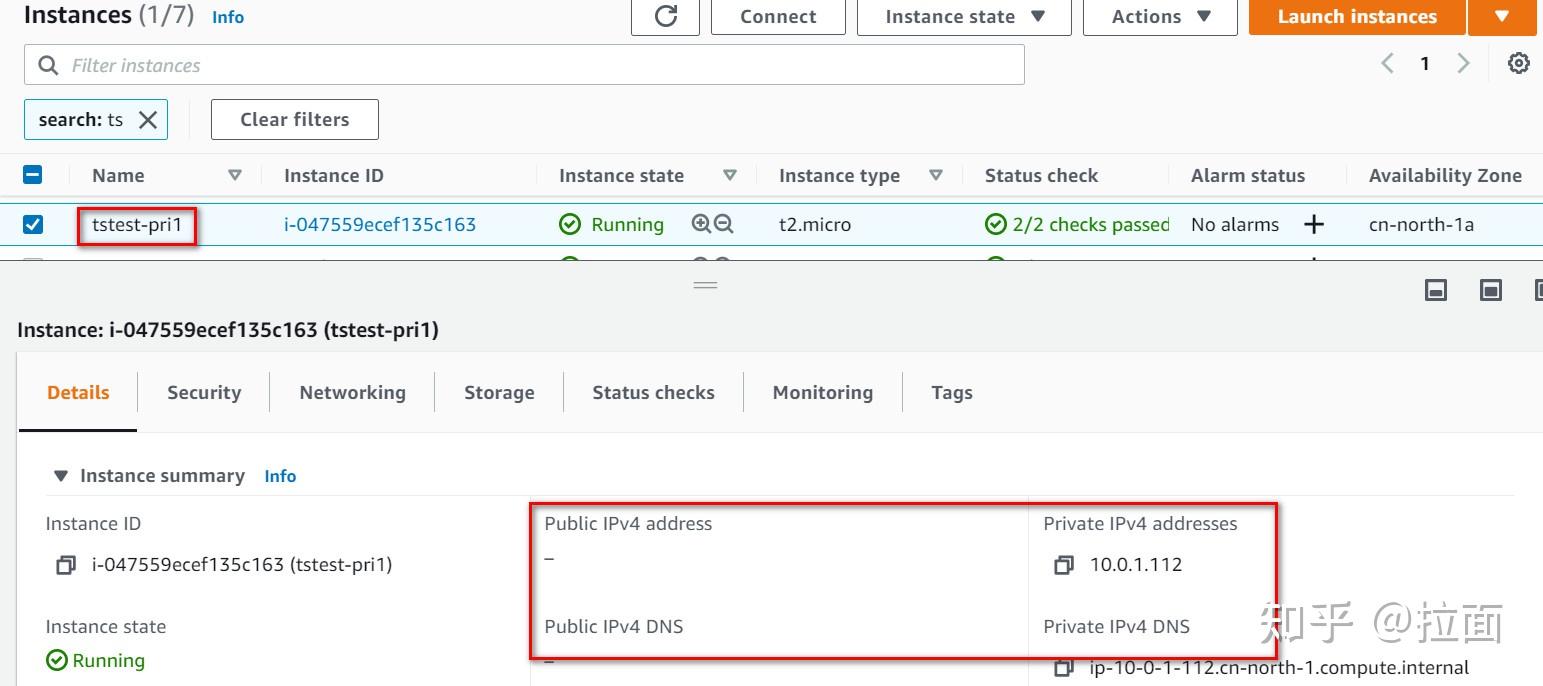Screen dimensions: 1543x686
Task: Remove the 'search: ts' filter tag
Action: 147,119
